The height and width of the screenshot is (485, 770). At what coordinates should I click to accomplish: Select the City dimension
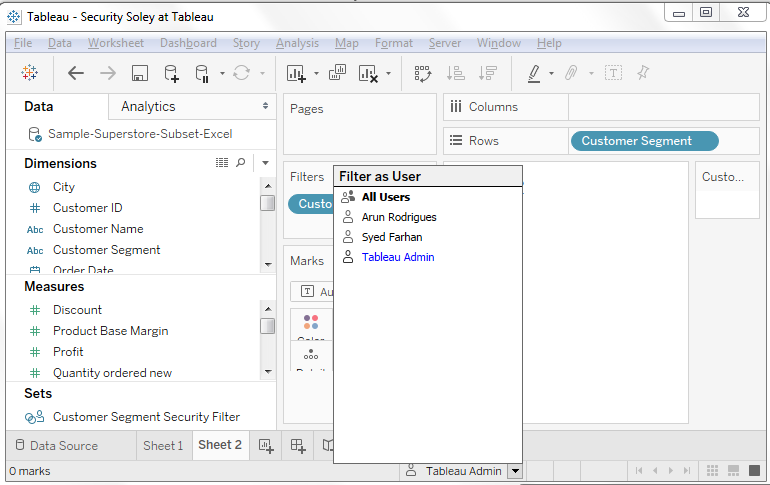coord(64,187)
